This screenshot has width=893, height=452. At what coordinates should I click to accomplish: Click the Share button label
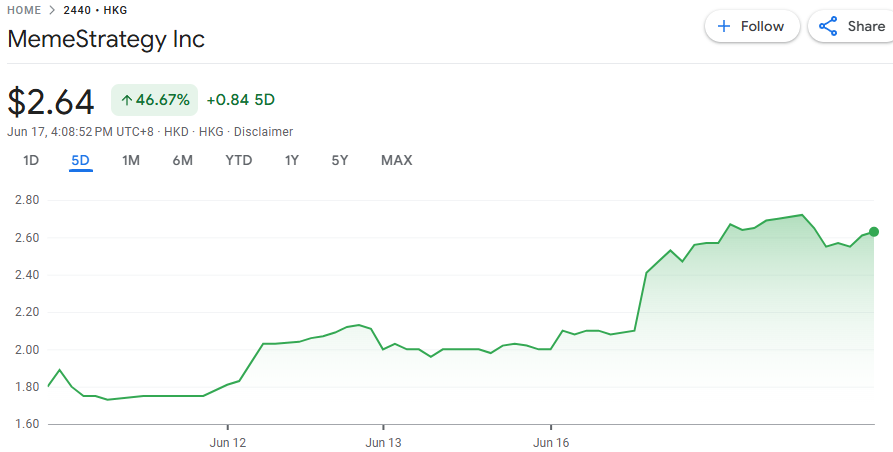coord(866,27)
